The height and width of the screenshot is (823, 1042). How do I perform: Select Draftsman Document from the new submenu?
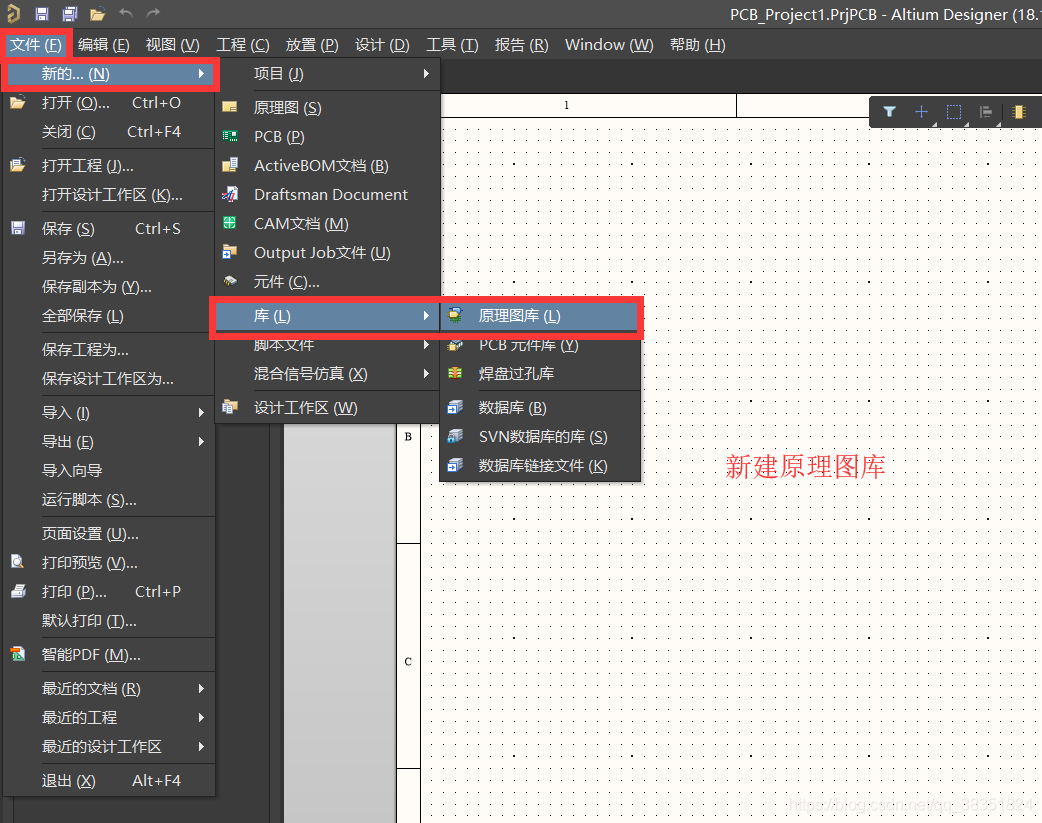coord(330,195)
